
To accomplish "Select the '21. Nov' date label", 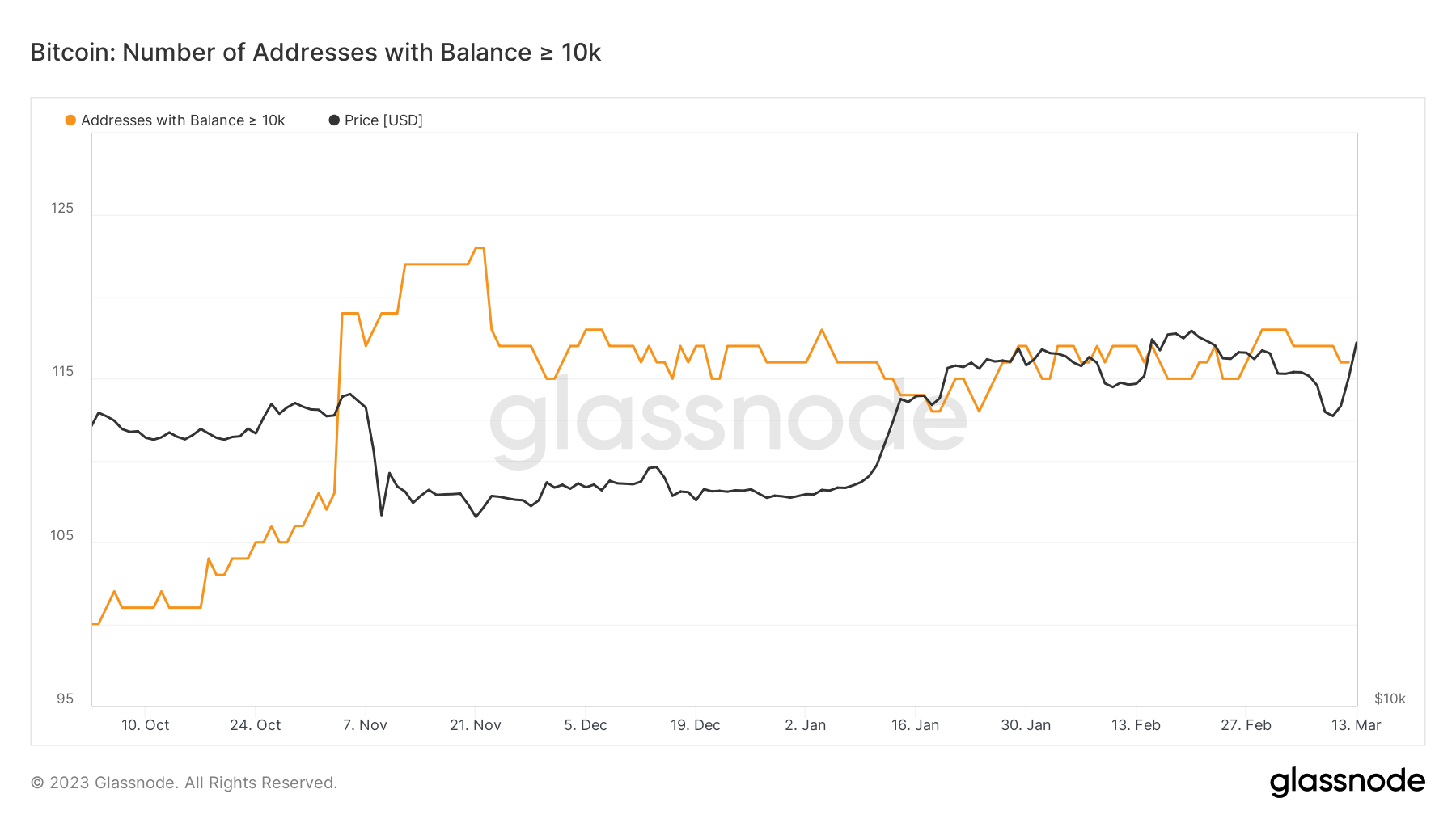I will pyautogui.click(x=476, y=725).
